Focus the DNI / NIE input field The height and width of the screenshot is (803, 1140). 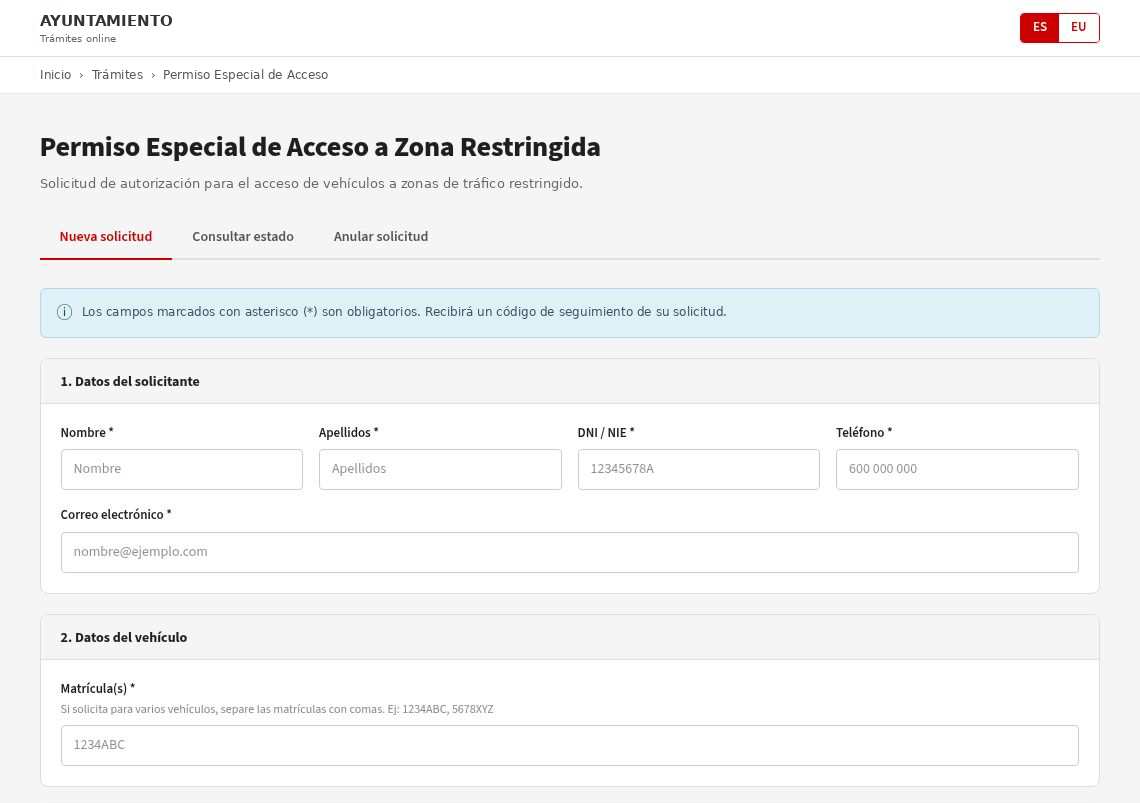tap(699, 469)
